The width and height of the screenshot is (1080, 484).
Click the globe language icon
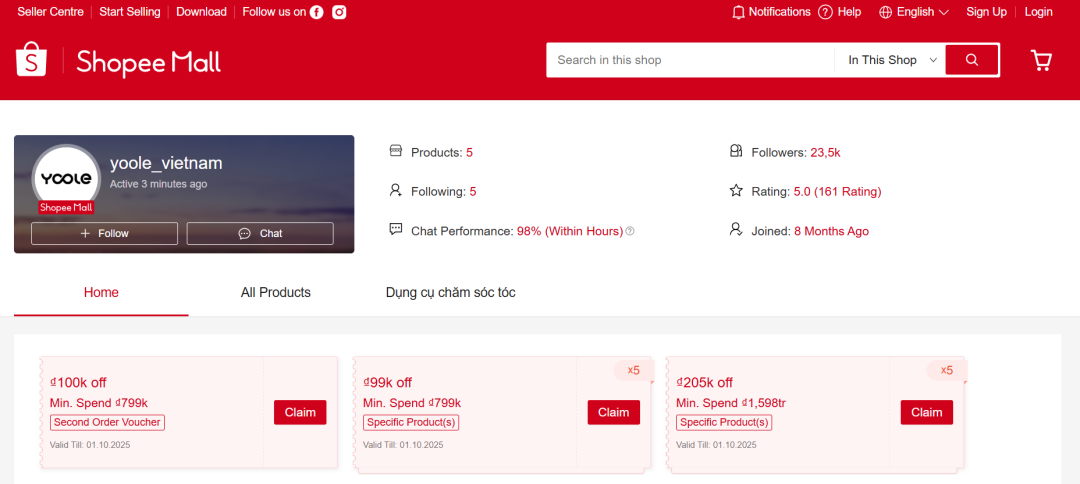tap(885, 12)
